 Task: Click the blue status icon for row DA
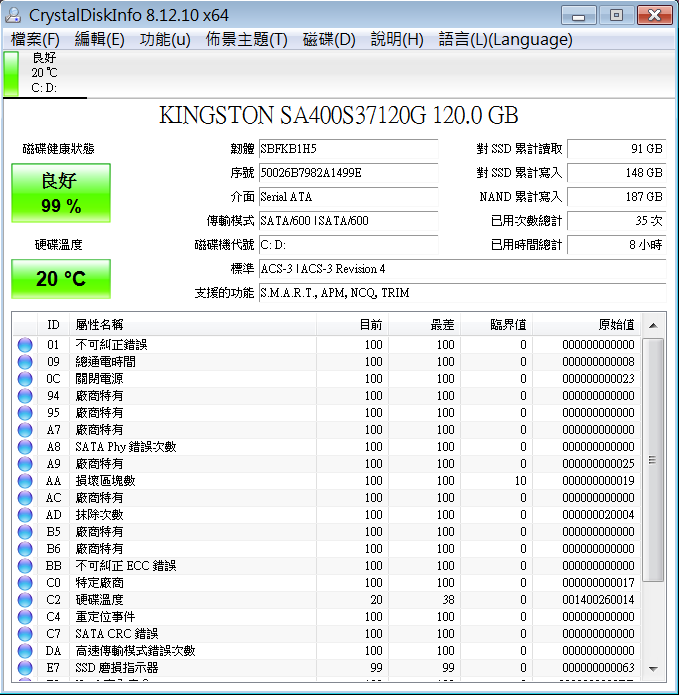[25, 651]
